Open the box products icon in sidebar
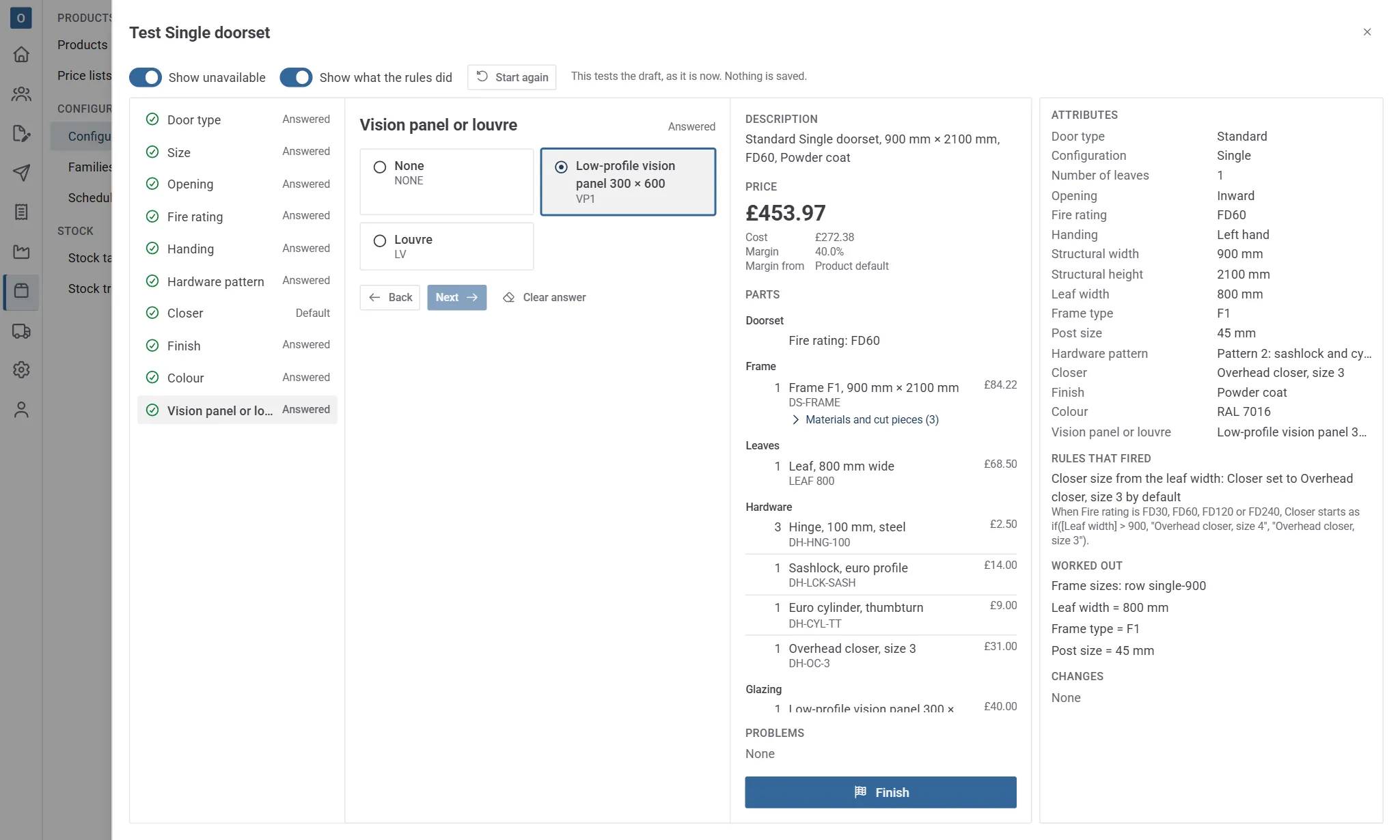Viewport: 1400px width, 840px height. [x=21, y=292]
